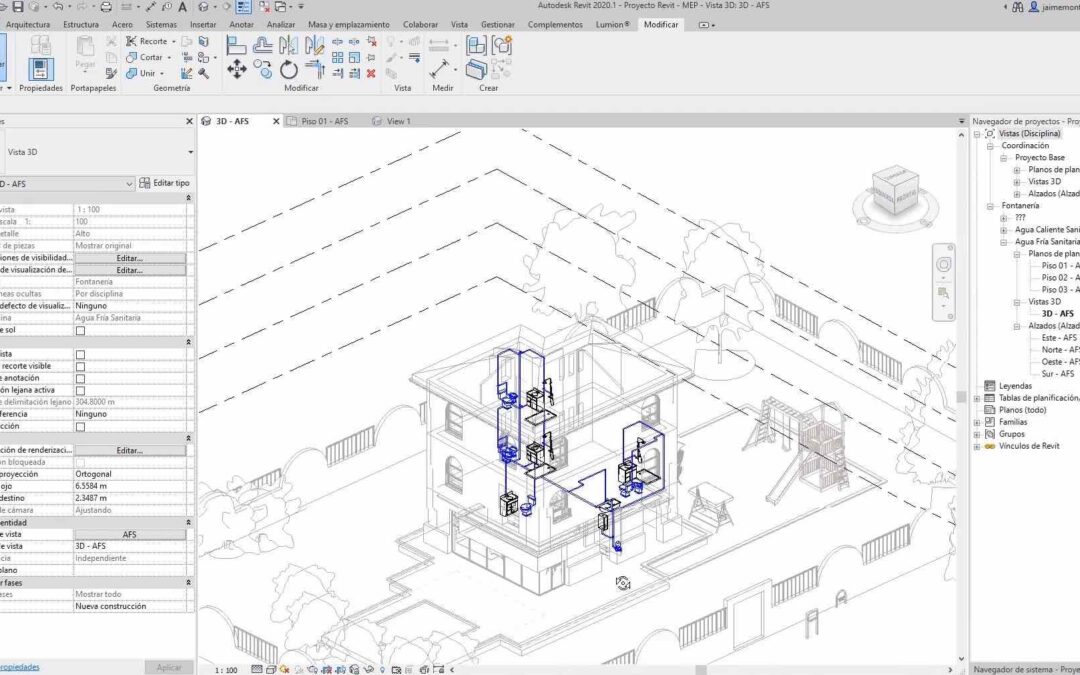Viewport: 1080px width, 675px height.
Task: Open the Arquitectura ribbon tab
Action: coord(28,24)
